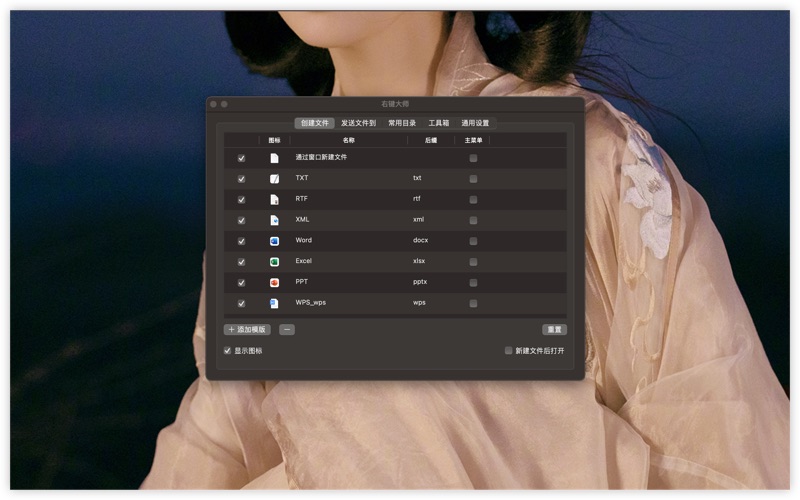Select the WPS_wps name cell
The width and height of the screenshot is (800, 500).
[311, 303]
